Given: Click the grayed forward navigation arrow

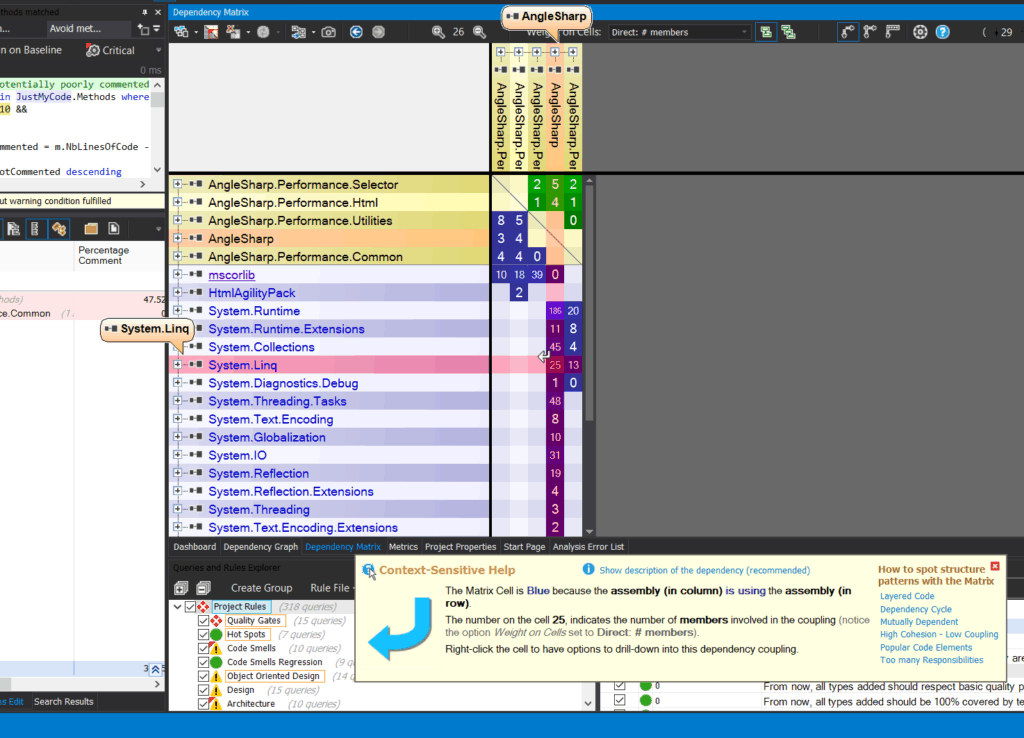Looking at the screenshot, I should click(x=378, y=32).
